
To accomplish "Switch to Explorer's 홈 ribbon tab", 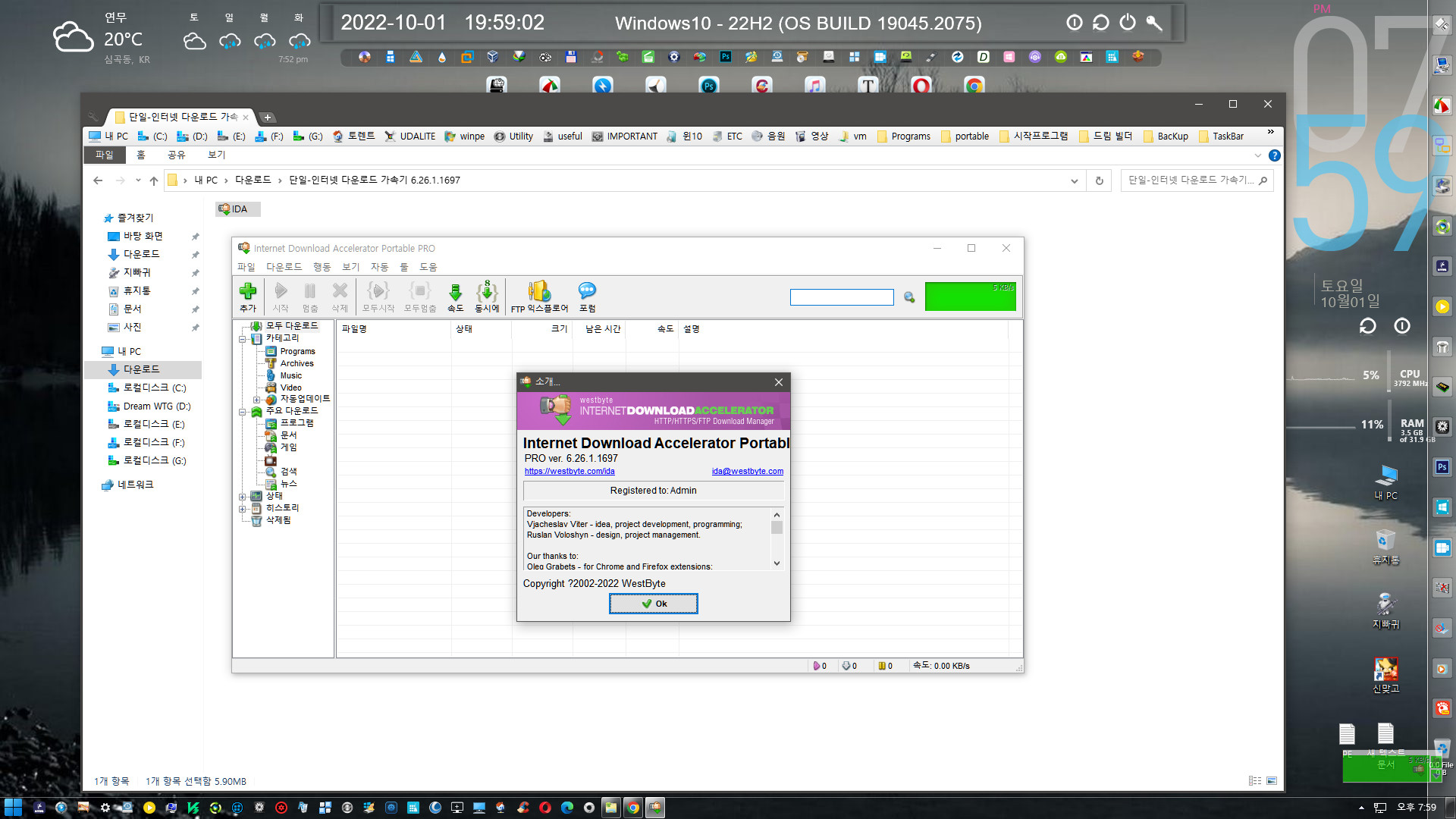I will pos(140,155).
